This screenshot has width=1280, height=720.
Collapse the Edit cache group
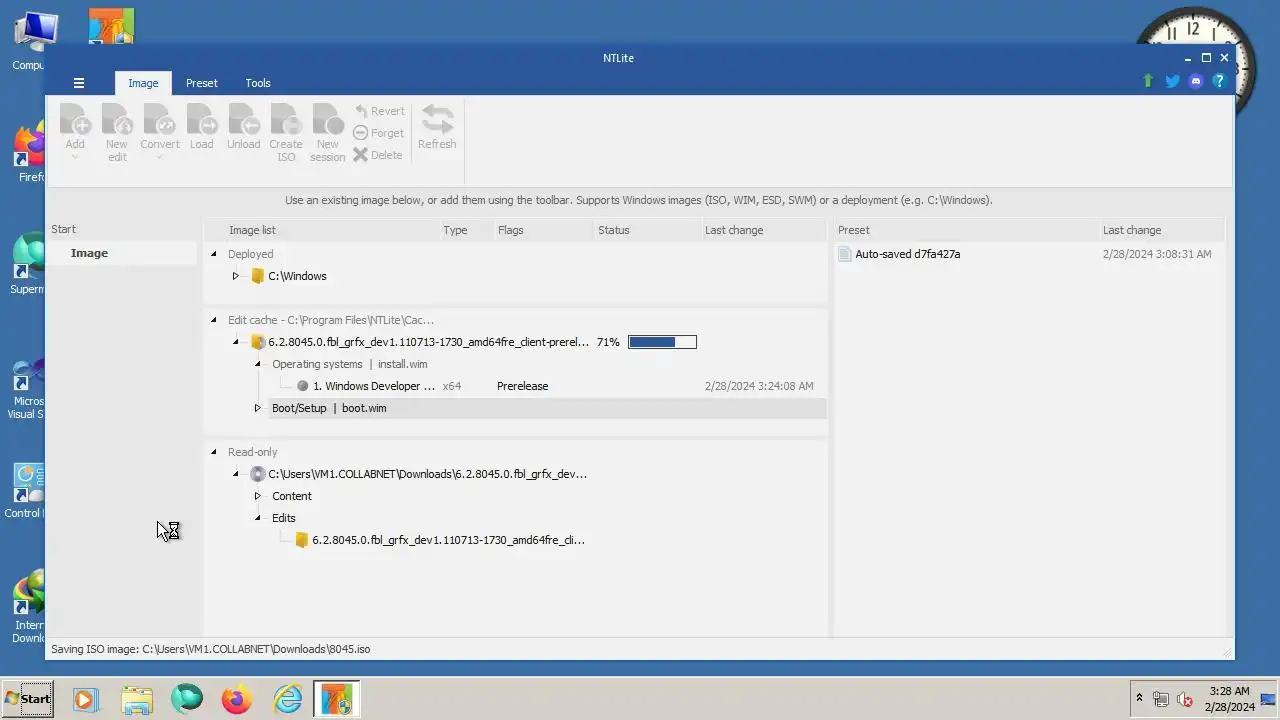click(x=213, y=320)
